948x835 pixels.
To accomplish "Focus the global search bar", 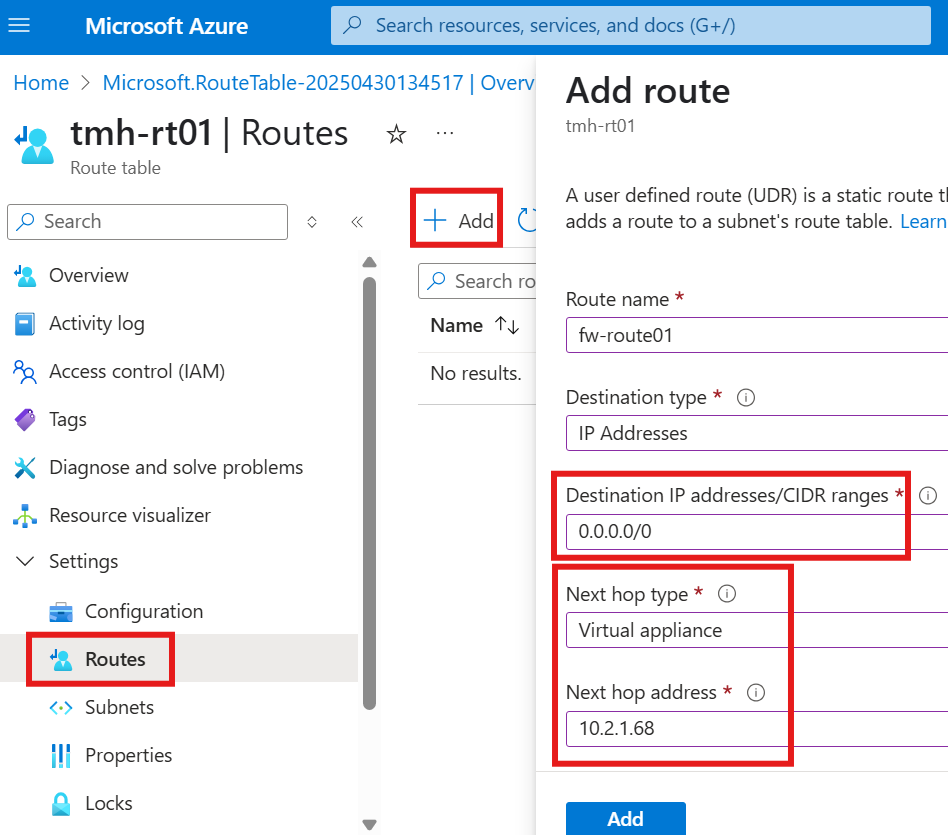I will pyautogui.click(x=631, y=25).
